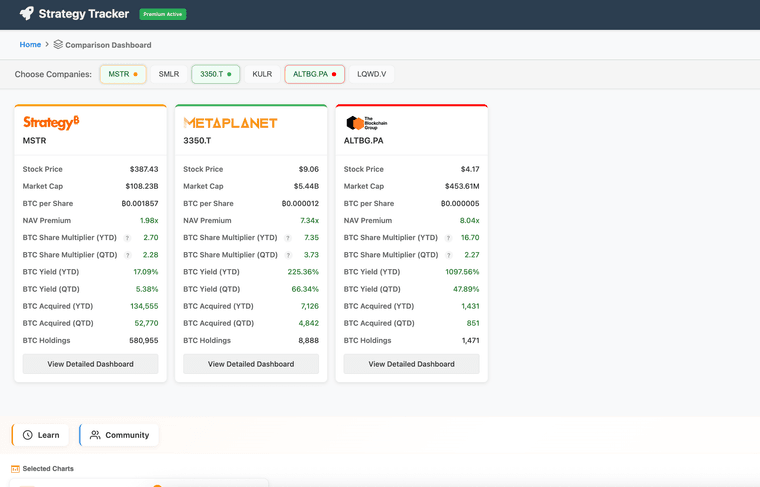Viewport: 760px width, 487px height.
Task: Click the people icon in Community button
Action: click(x=95, y=435)
